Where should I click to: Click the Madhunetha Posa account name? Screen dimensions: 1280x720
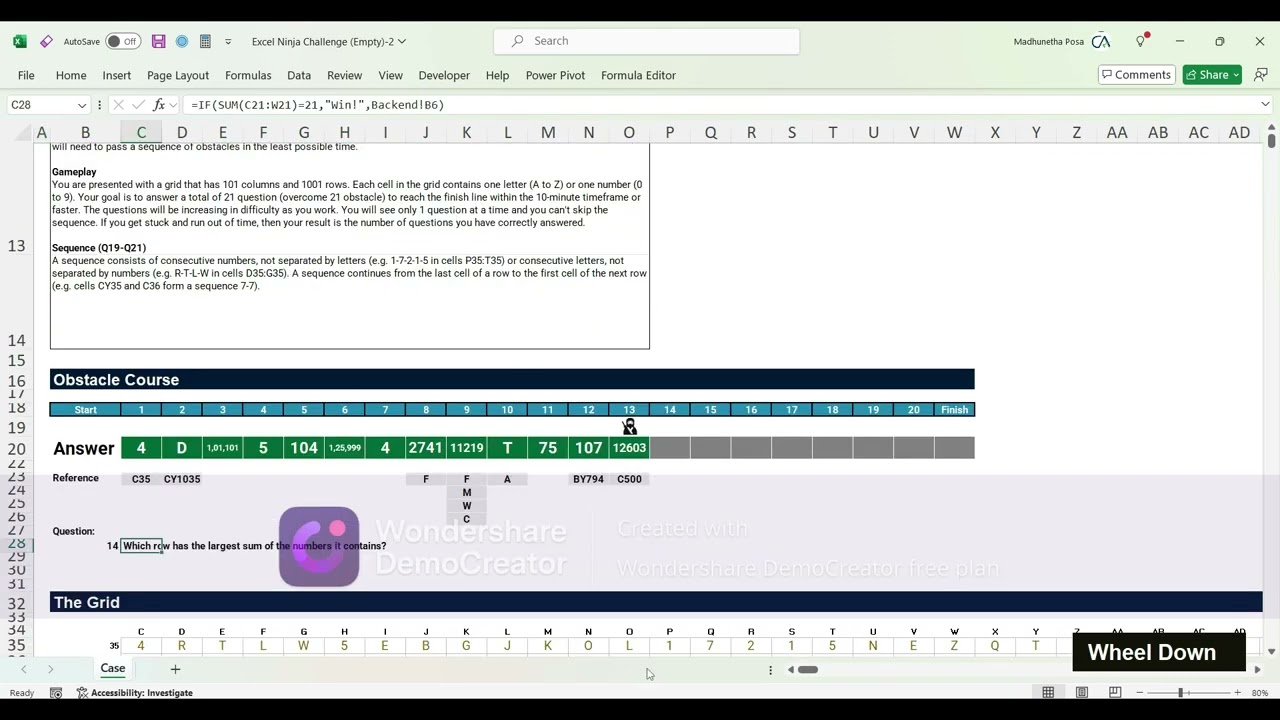pyautogui.click(x=1048, y=41)
